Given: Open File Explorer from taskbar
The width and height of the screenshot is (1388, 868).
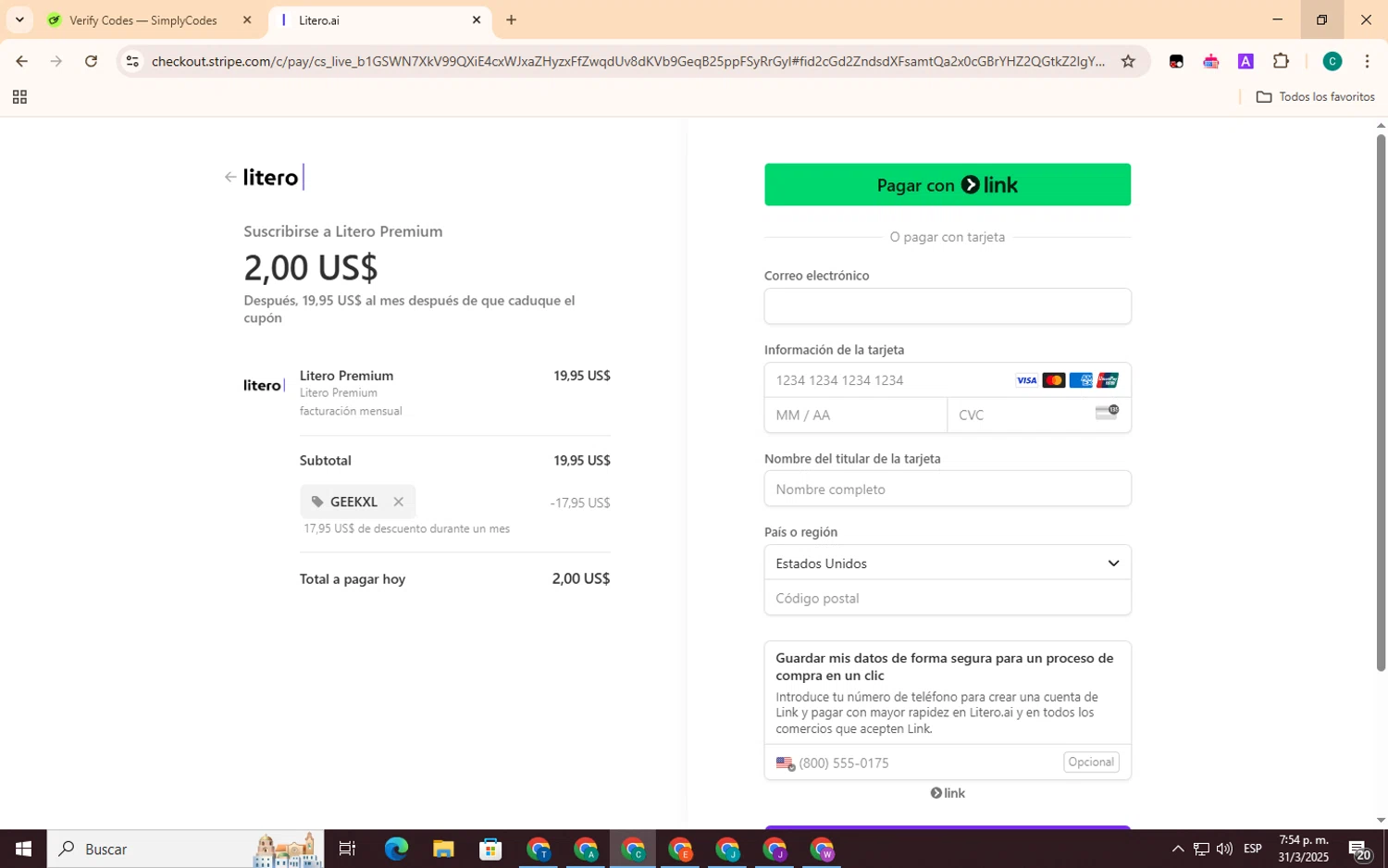Looking at the screenshot, I should [443, 849].
